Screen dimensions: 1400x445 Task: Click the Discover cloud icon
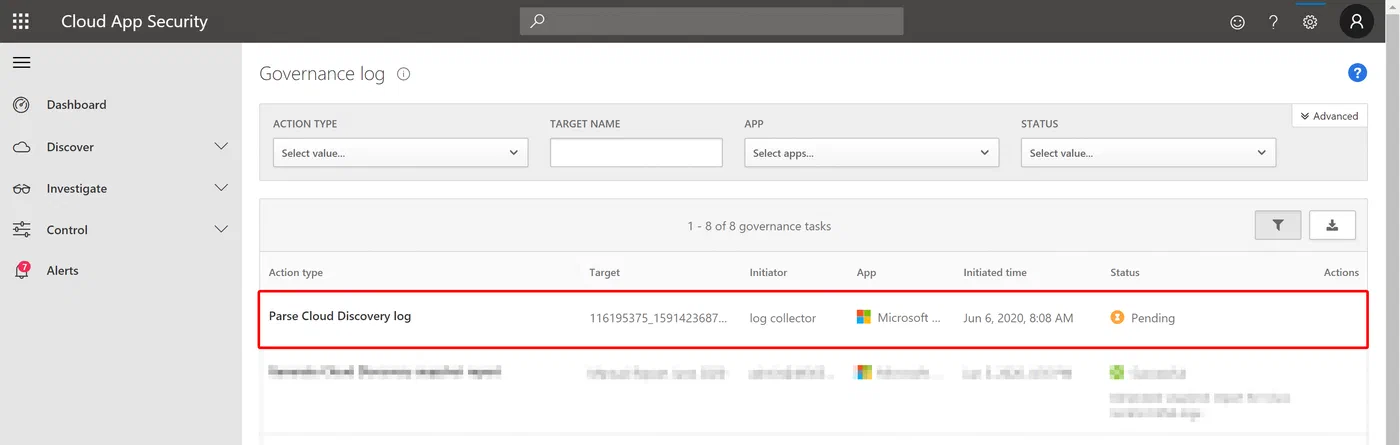[x=21, y=147]
